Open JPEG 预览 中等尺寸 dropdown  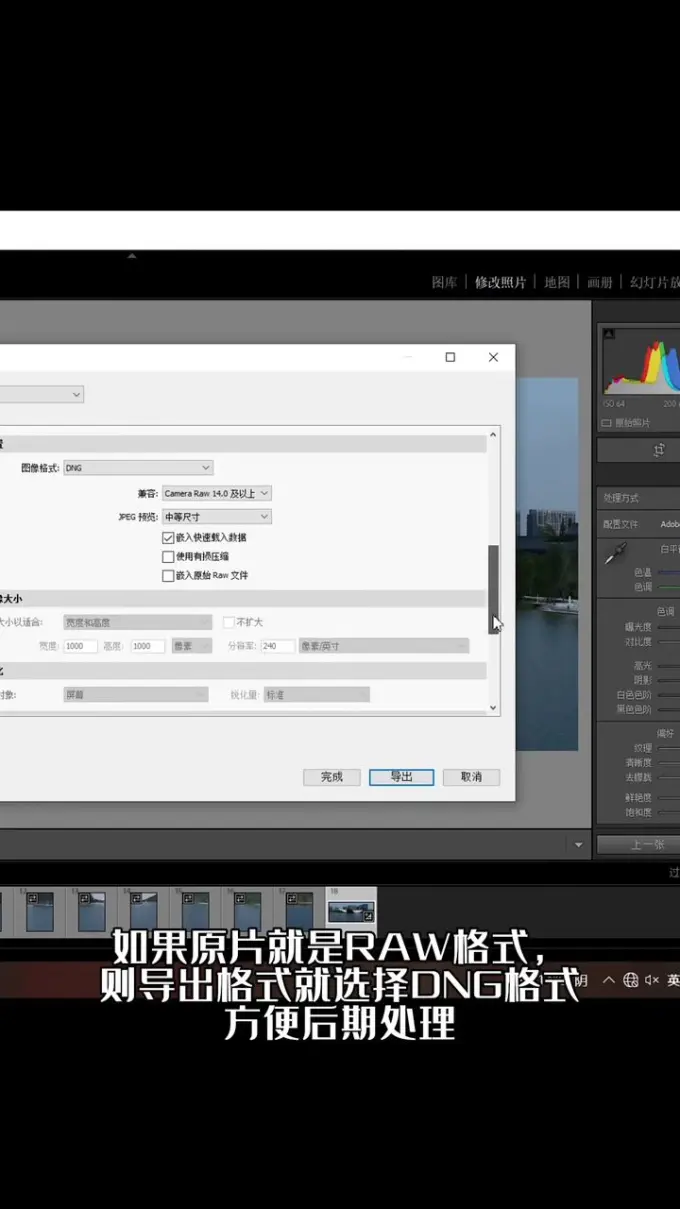pos(216,517)
